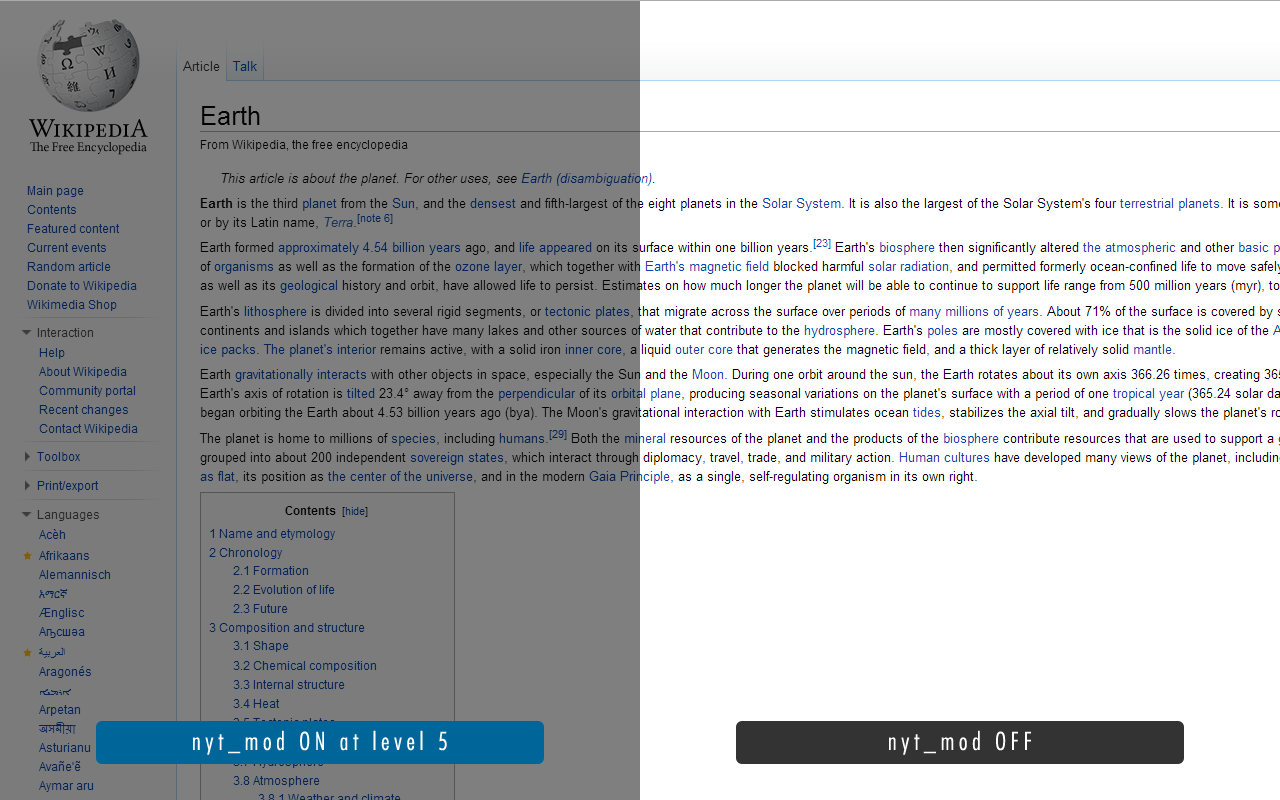Switch to the Talk tab
This screenshot has height=800, width=1280.
click(245, 66)
